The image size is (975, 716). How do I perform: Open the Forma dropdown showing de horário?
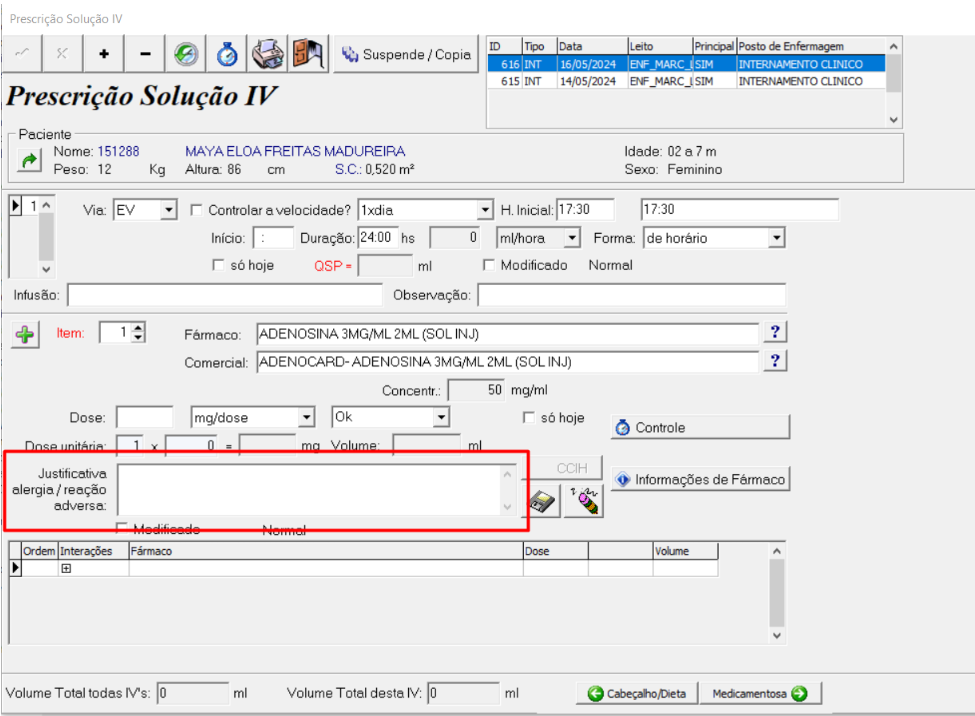point(777,238)
